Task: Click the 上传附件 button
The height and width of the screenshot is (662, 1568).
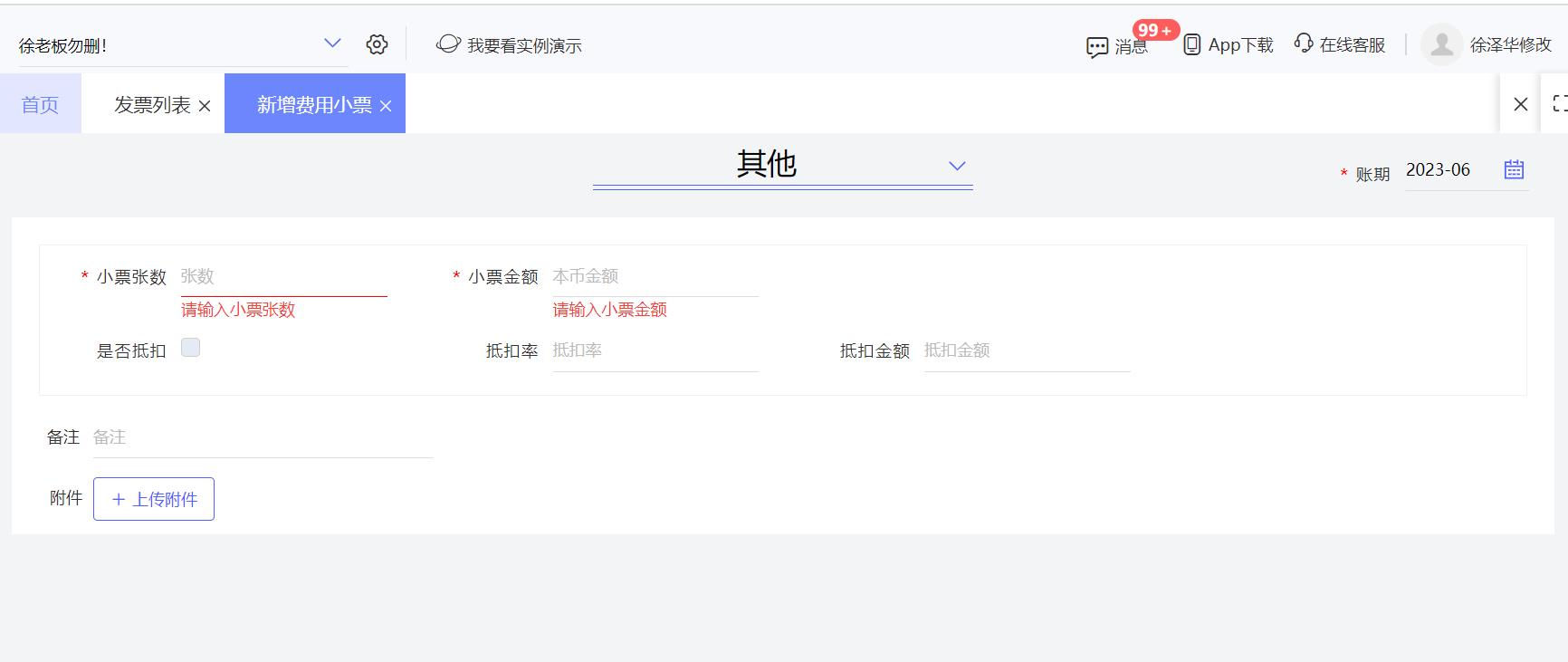Action: tap(154, 499)
